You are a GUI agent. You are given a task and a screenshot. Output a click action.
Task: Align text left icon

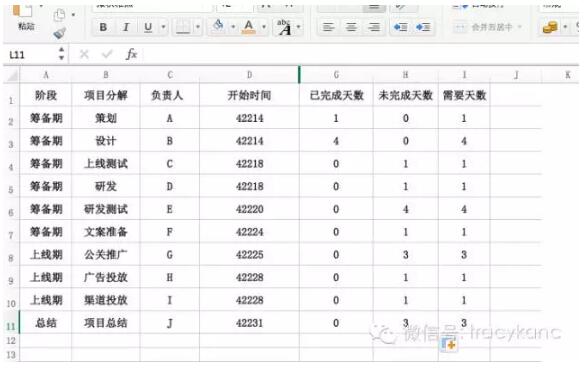328,27
